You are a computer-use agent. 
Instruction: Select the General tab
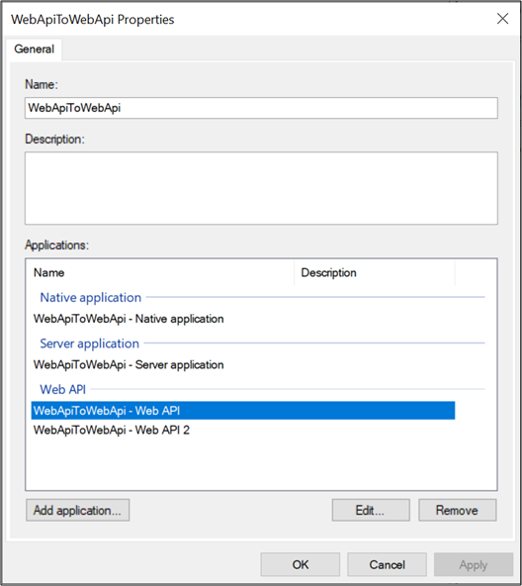[34, 49]
